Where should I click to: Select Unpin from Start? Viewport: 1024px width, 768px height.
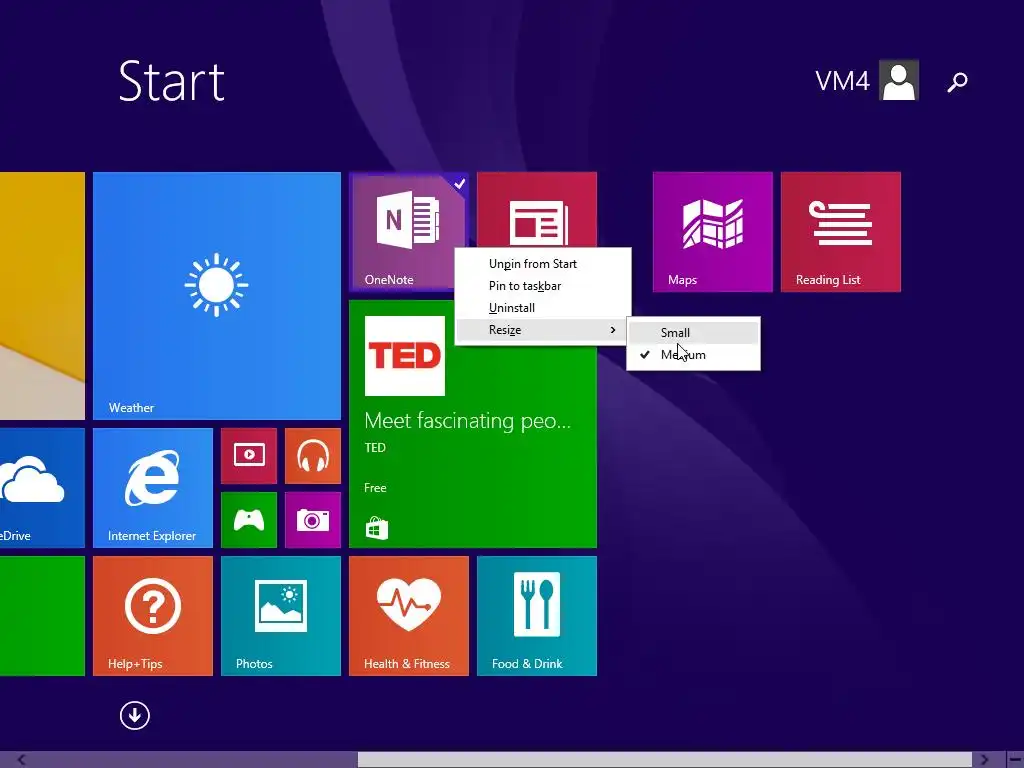[543, 264]
